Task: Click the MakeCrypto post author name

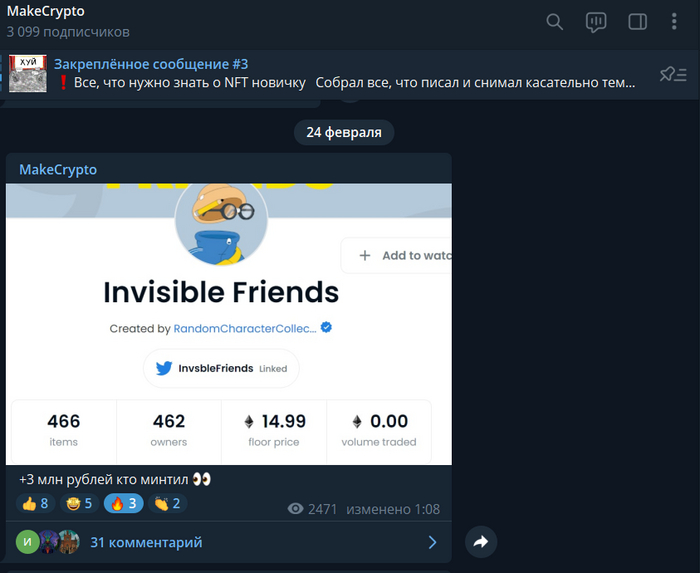Action: pos(58,170)
